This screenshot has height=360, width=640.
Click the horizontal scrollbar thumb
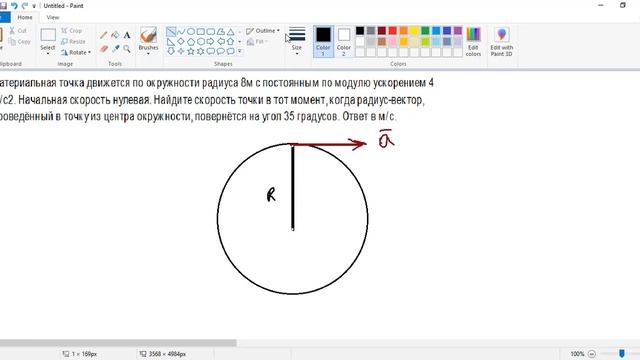(118, 343)
